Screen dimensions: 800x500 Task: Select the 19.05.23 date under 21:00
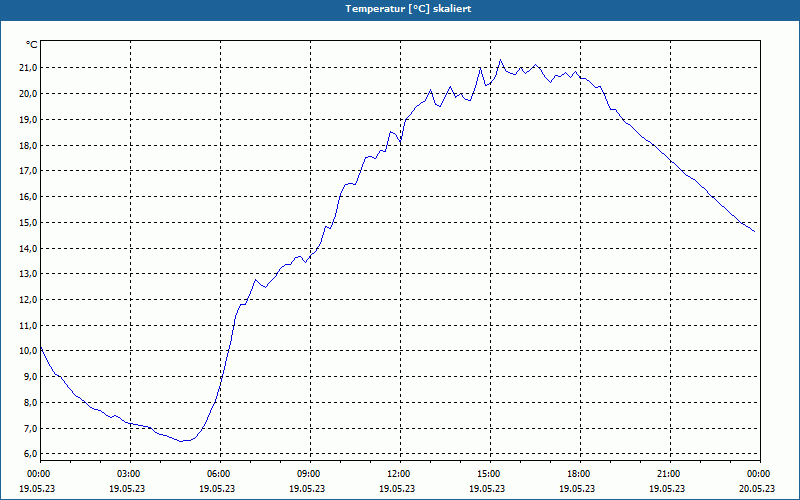tap(667, 488)
